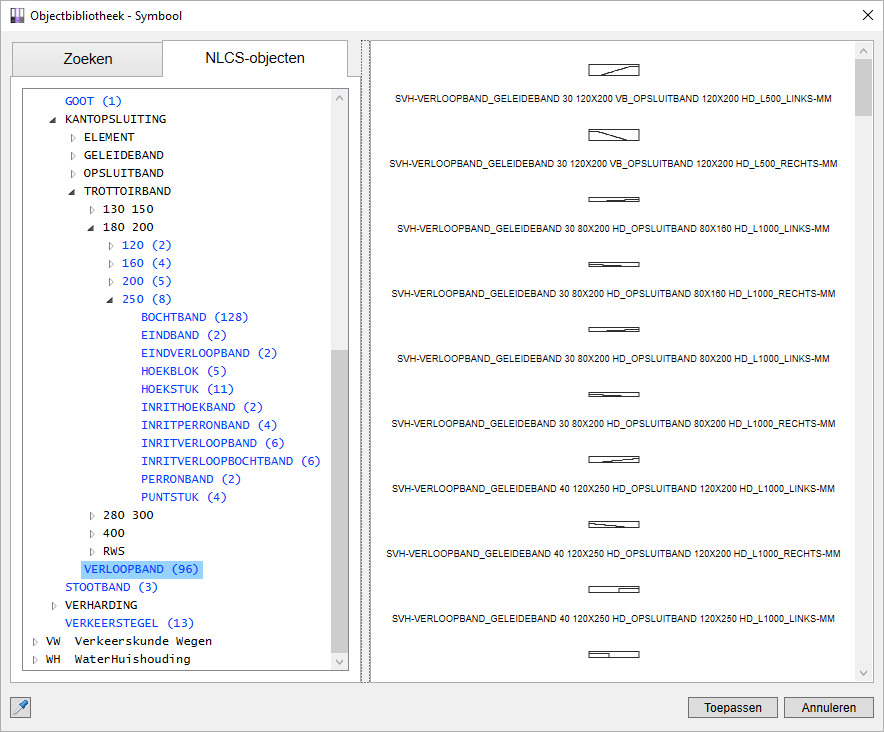Select VERKEERSTEGEL (13) in the tree
The width and height of the screenshot is (884, 732).
point(129,623)
